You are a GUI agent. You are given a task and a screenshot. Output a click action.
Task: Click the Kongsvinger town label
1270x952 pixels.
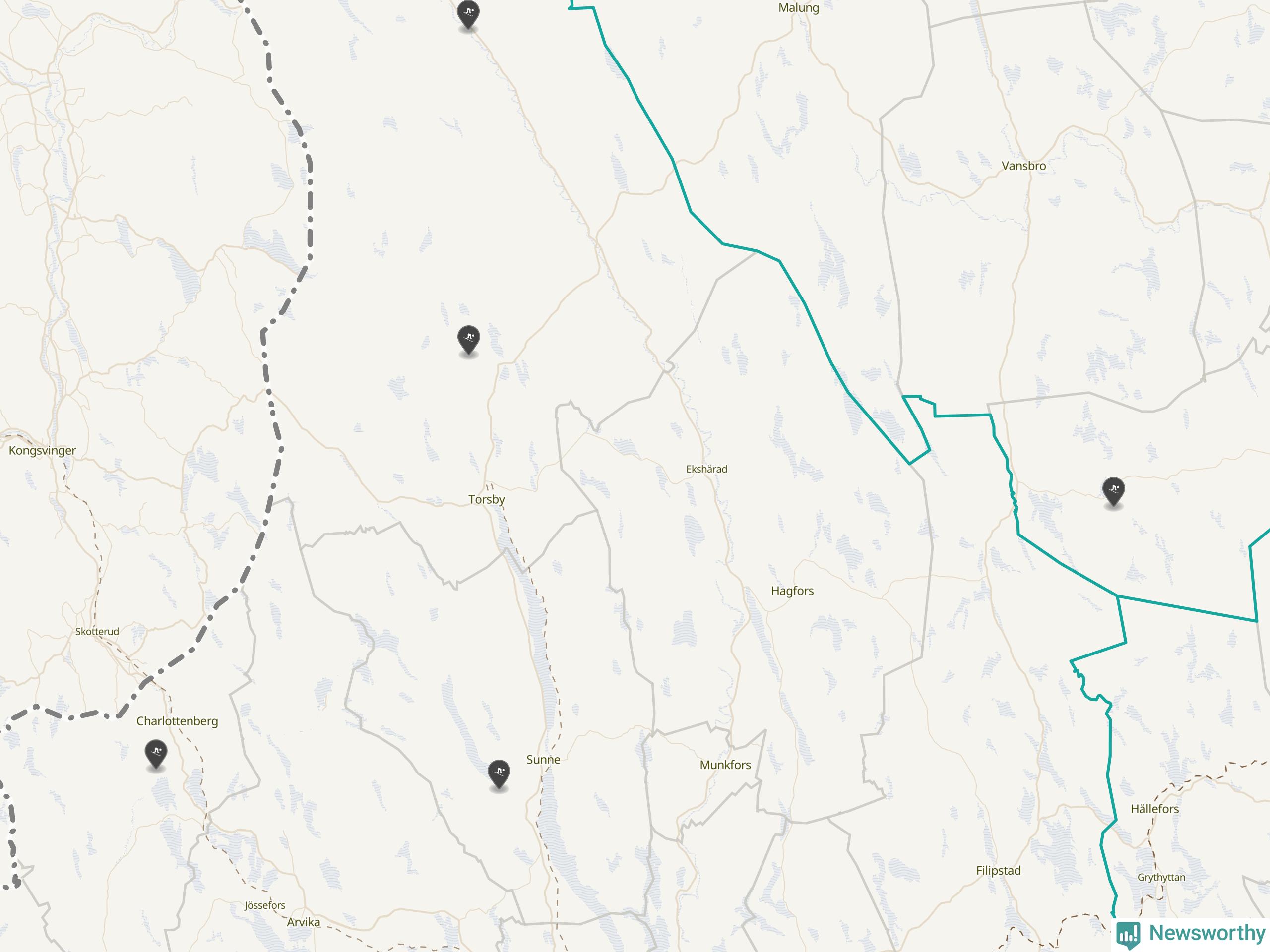coord(42,450)
